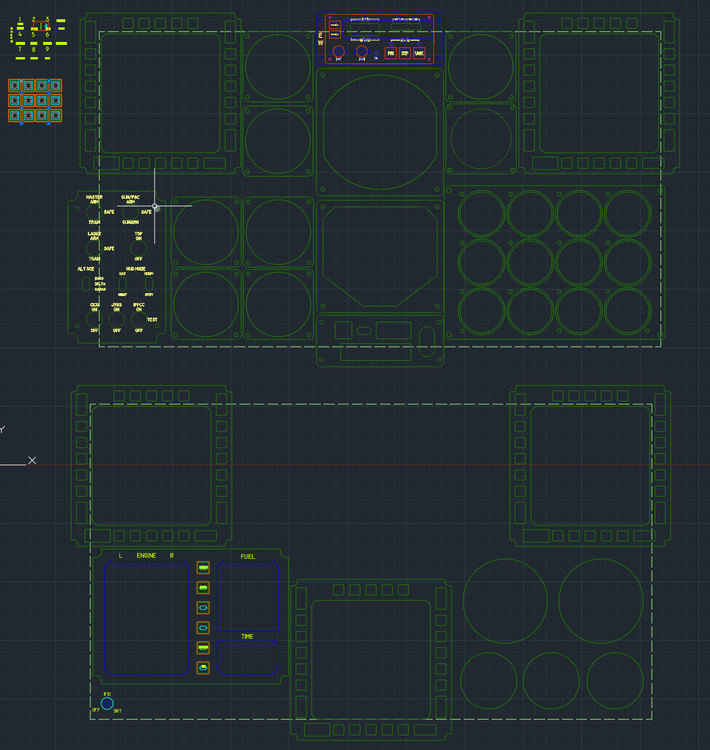Select the TIME display blue rectangle
Viewport: 710px width, 750px height.
point(247,657)
